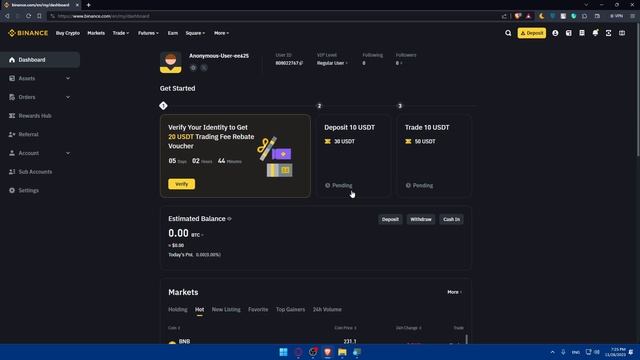Select the Deposit 10 USDT step card
640x360 pixels.
tap(353, 156)
